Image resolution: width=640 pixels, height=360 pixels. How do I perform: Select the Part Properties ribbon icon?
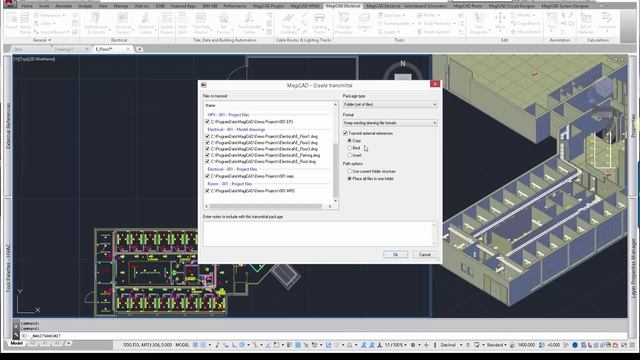479,22
